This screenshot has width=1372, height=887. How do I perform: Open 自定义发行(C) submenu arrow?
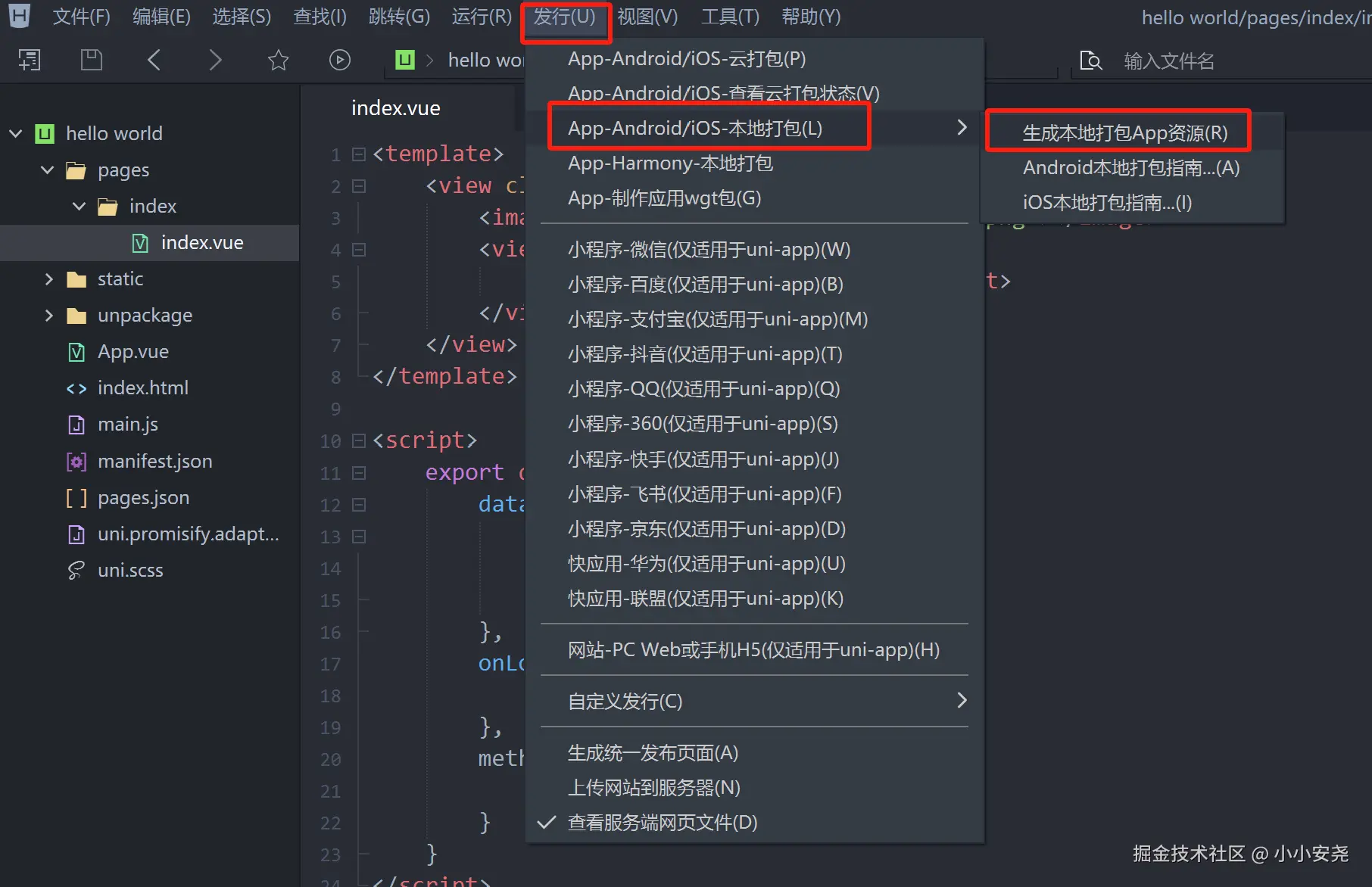(x=962, y=701)
